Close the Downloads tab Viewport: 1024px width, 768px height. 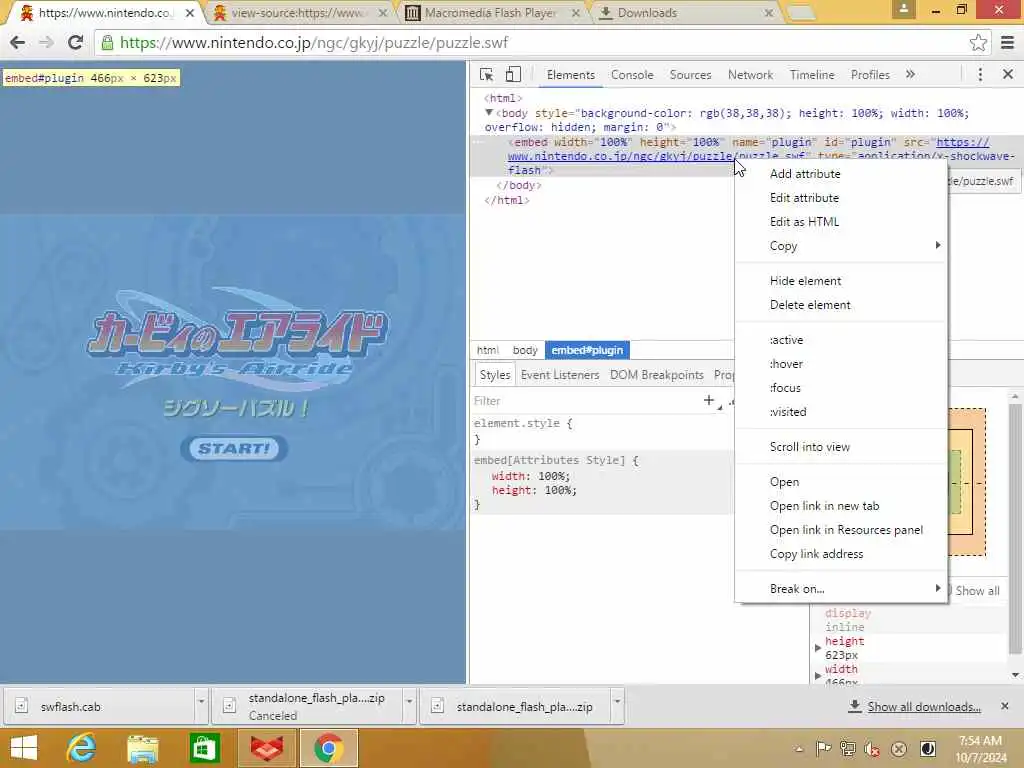point(769,13)
